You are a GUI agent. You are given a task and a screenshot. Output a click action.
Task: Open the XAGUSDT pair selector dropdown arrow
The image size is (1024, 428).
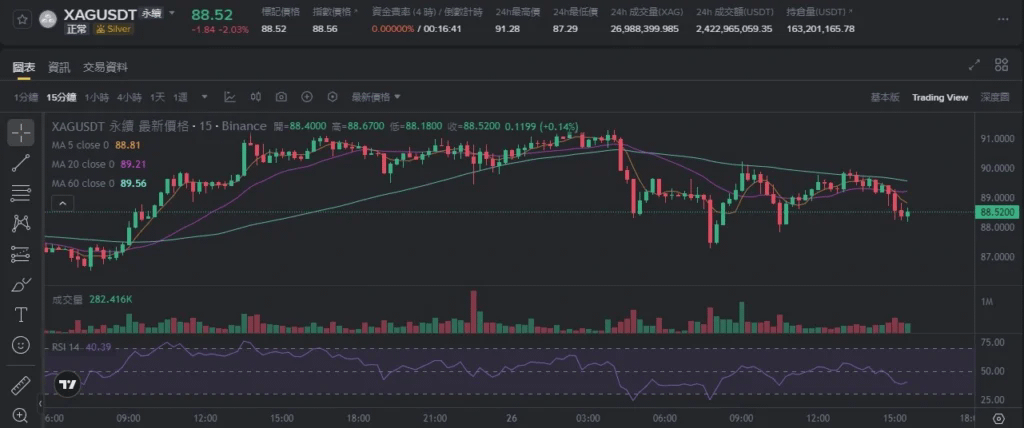(172, 13)
